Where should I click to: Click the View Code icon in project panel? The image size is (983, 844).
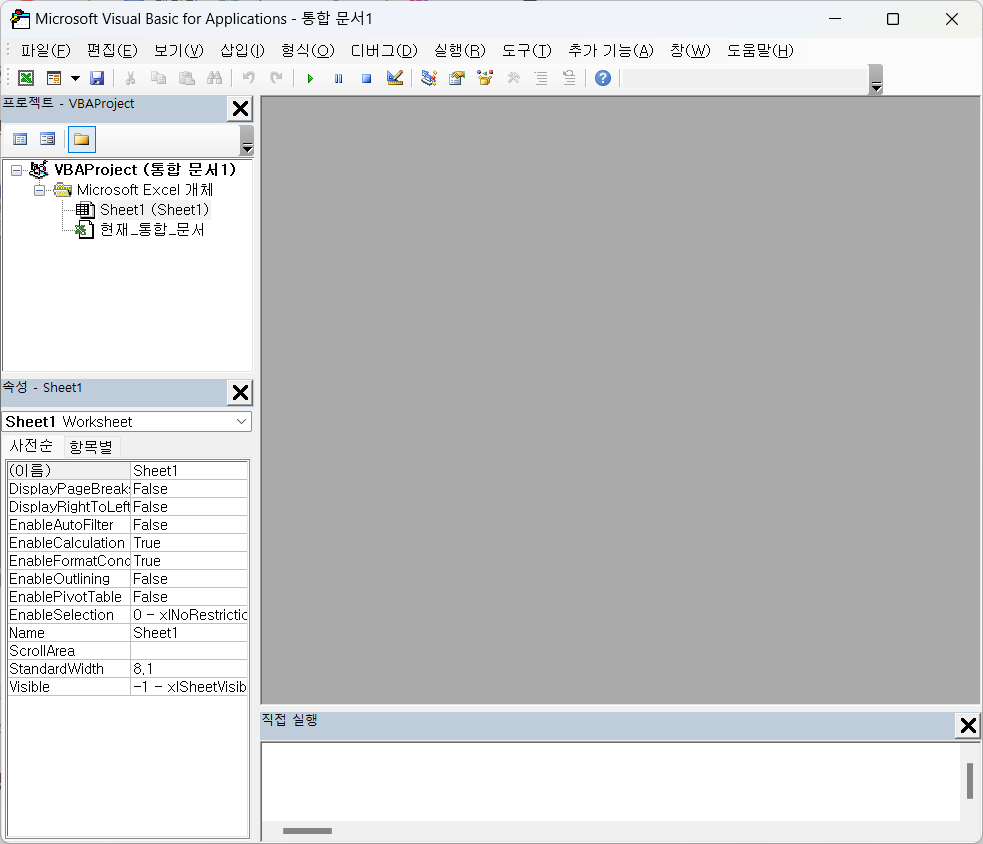click(20, 139)
